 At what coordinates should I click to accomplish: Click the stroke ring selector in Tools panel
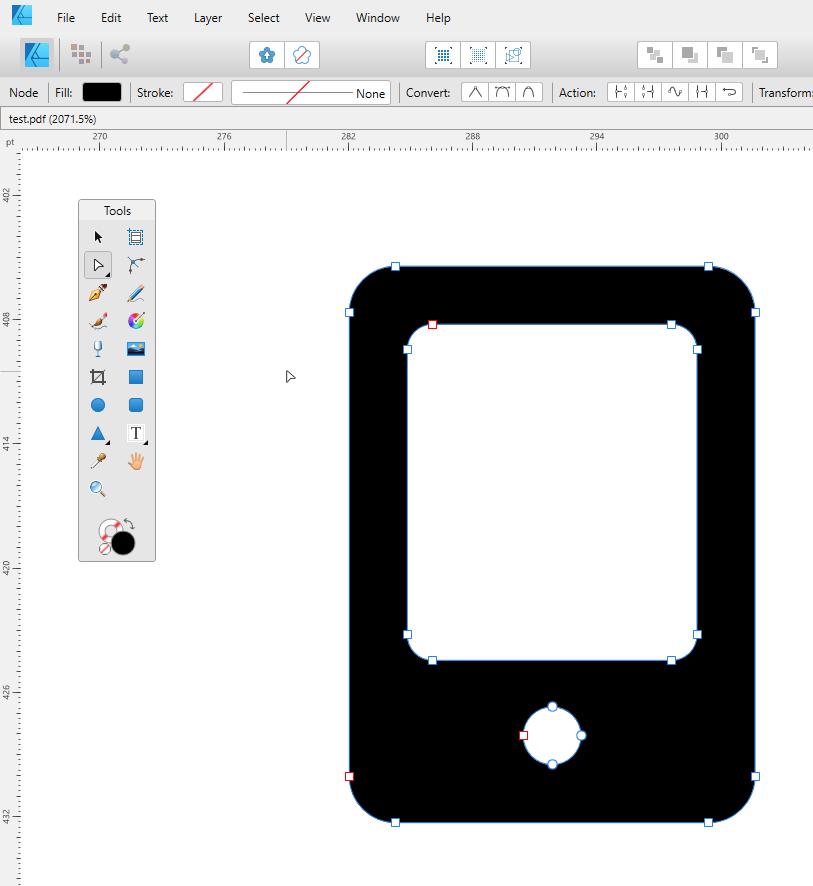[x=108, y=529]
